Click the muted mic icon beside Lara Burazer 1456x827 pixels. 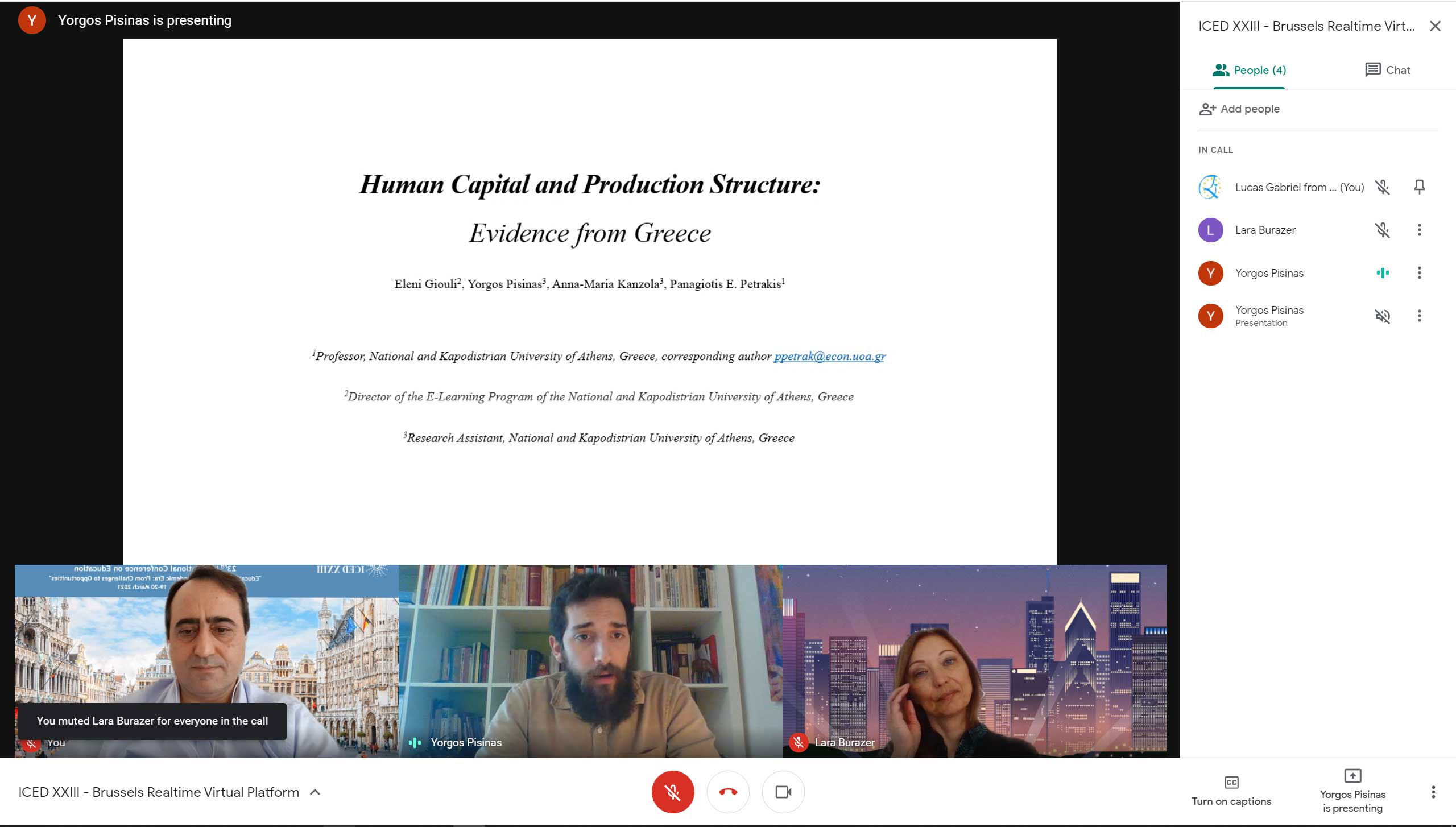1382,230
